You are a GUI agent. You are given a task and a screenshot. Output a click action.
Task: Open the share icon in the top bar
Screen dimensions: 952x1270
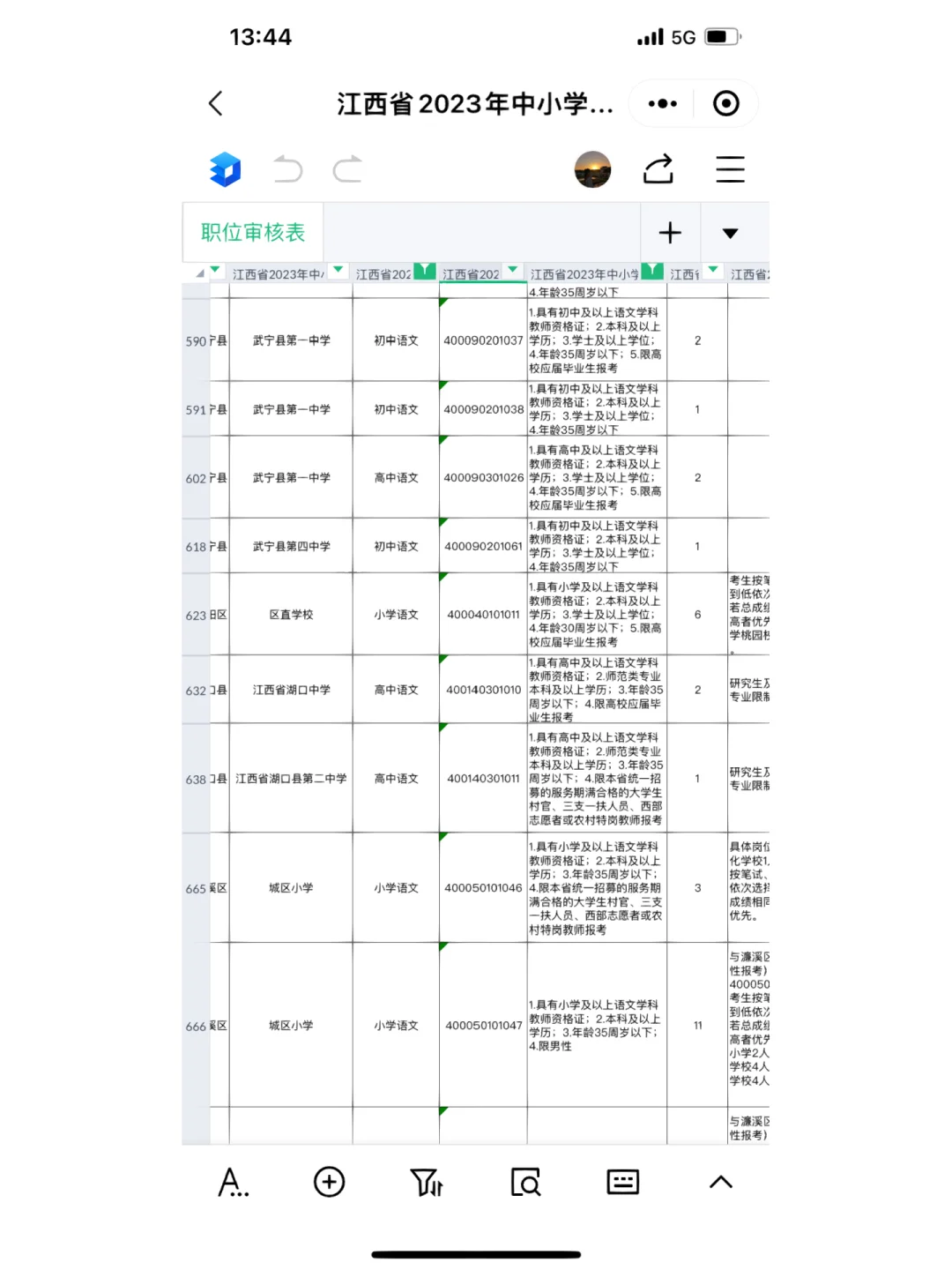[x=658, y=169]
